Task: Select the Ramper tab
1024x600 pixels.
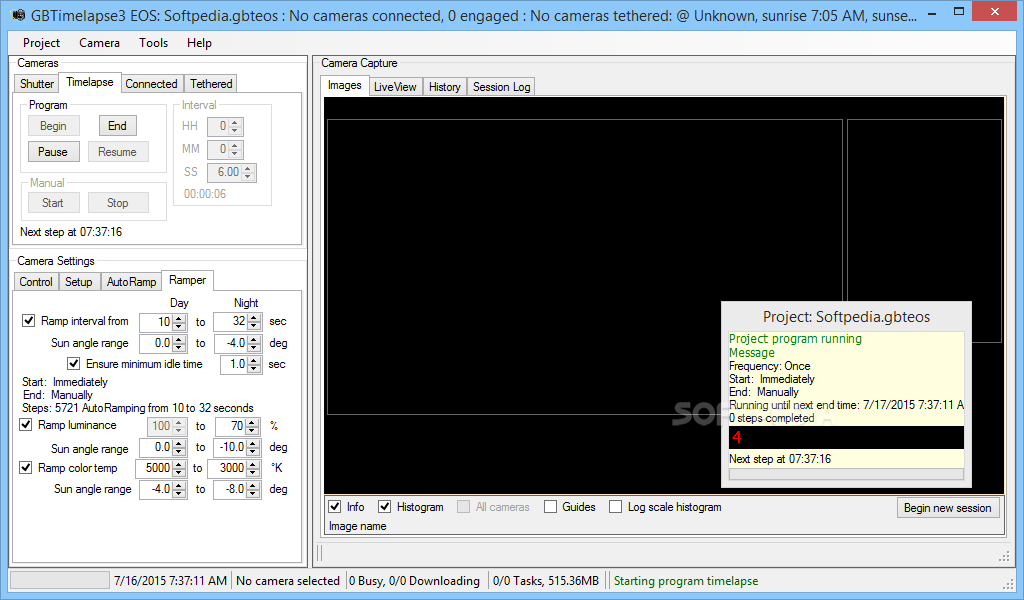Action: point(187,280)
